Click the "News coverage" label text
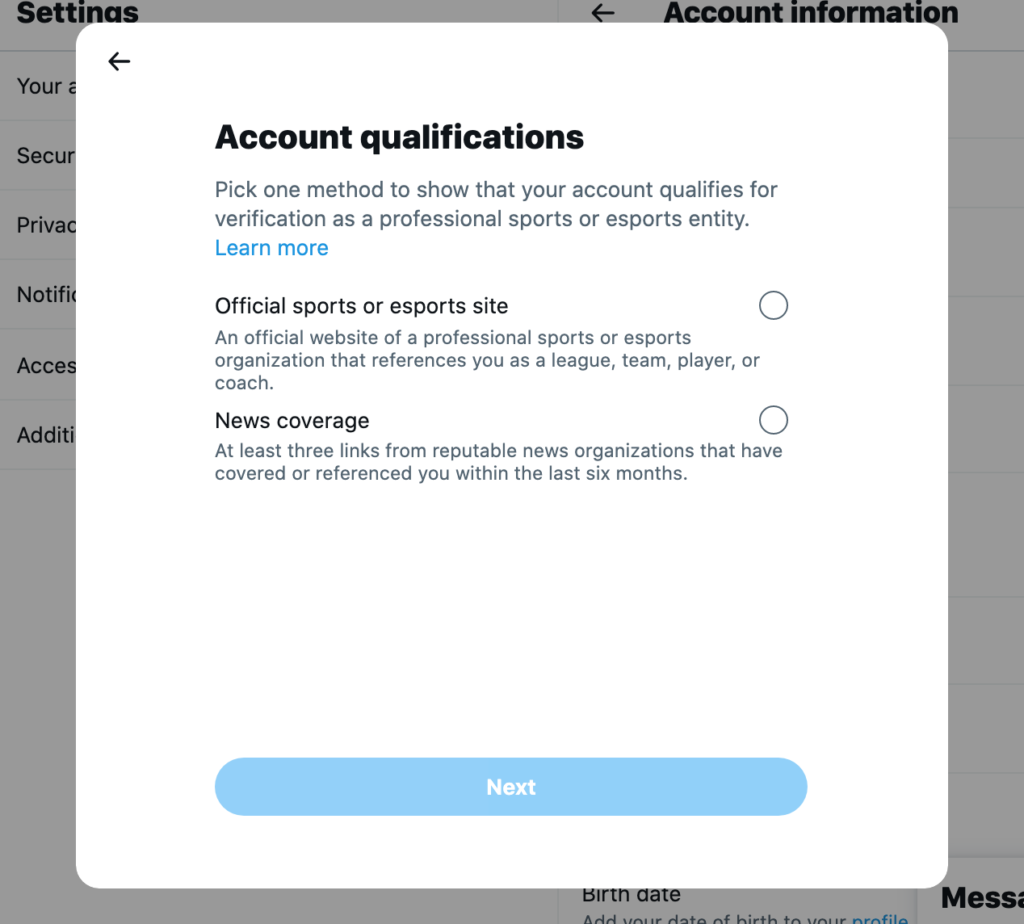 pyautogui.click(x=292, y=421)
